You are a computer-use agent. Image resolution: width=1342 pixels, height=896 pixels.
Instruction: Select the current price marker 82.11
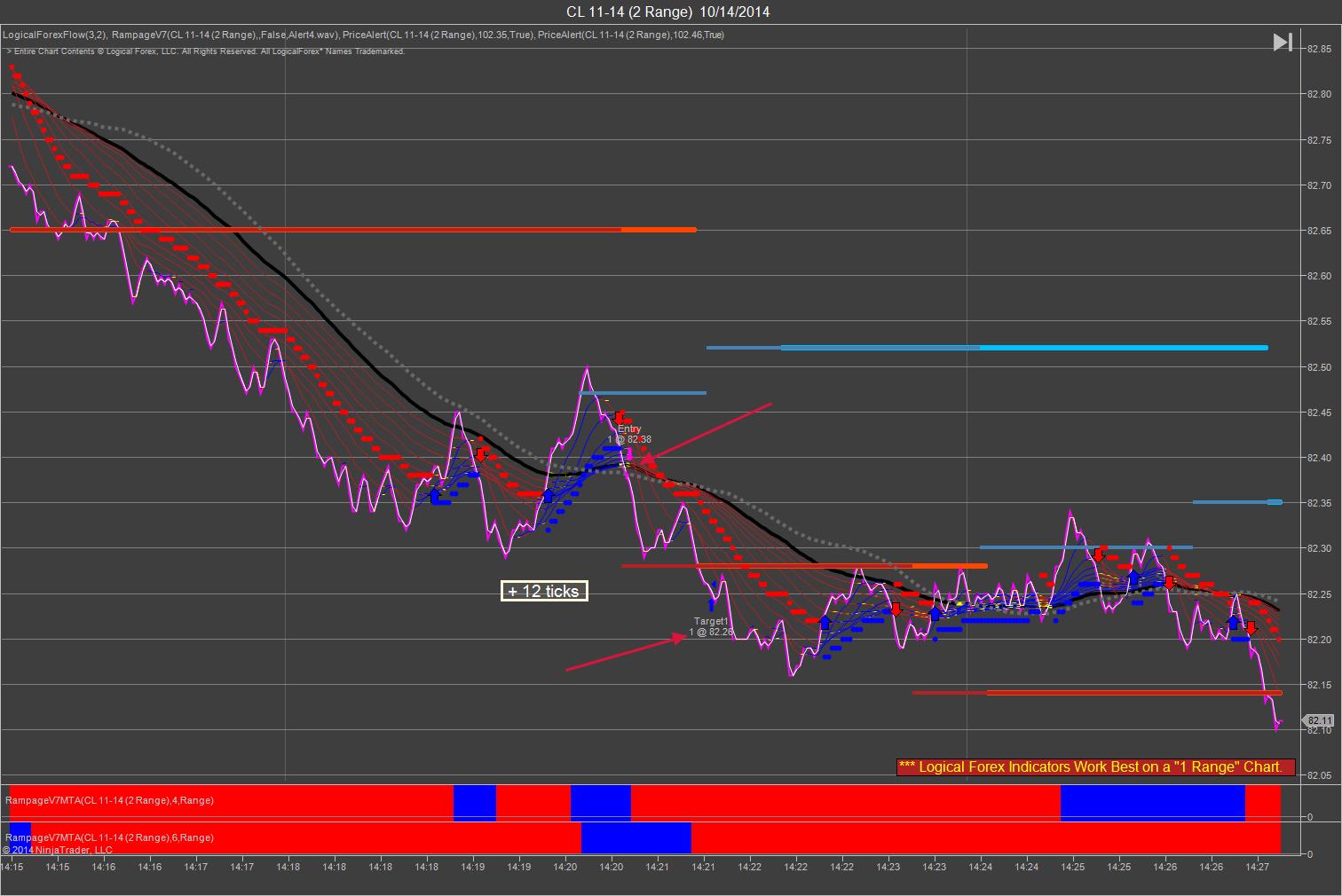click(1318, 721)
